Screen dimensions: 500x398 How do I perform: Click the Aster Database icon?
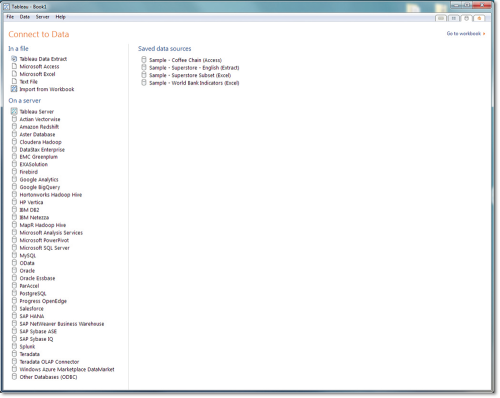pos(14,134)
